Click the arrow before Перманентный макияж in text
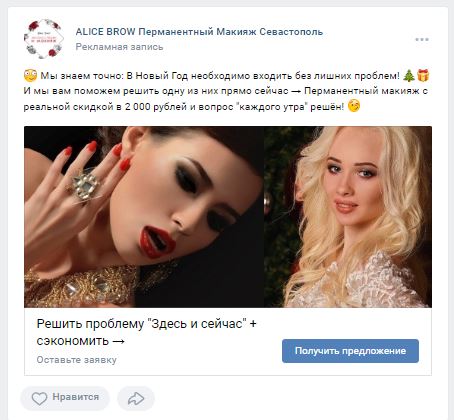Image resolution: width=454 pixels, height=420 pixels. point(296,91)
